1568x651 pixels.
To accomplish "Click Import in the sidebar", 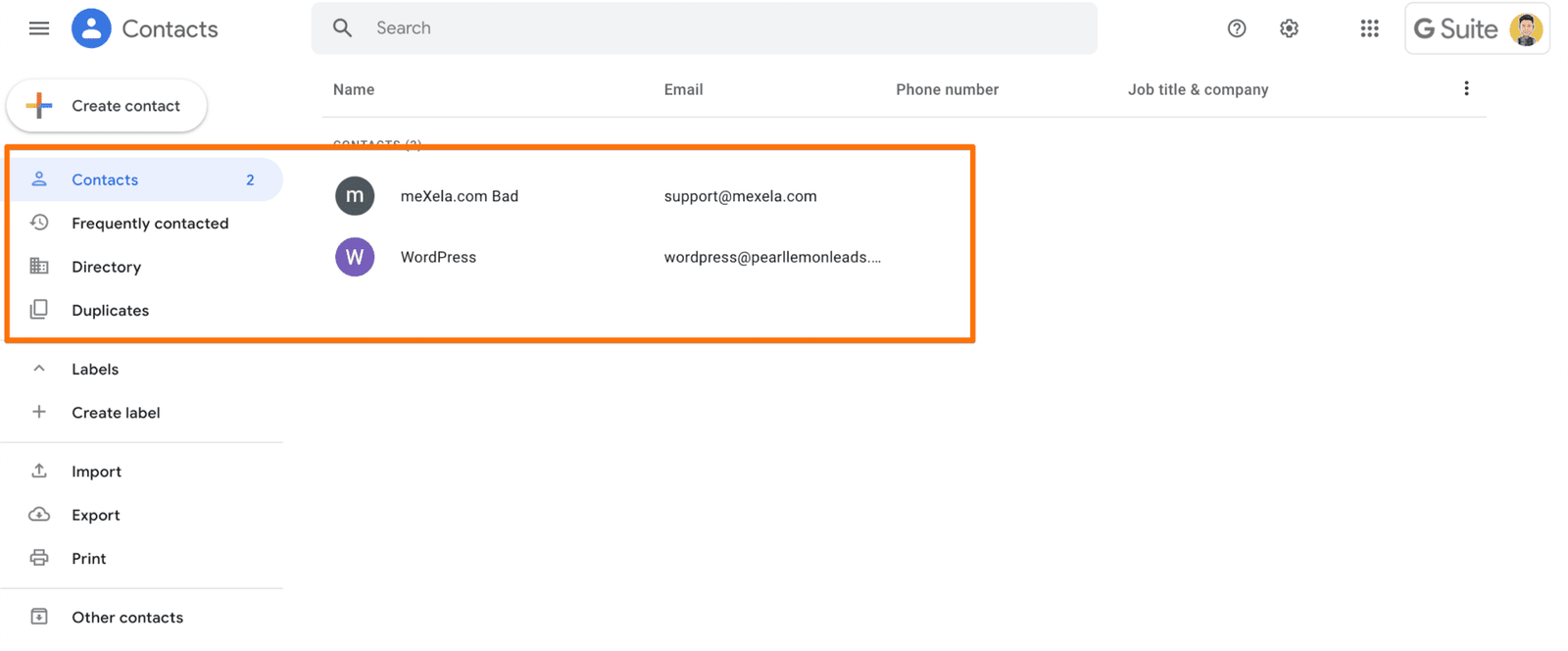I will click(96, 472).
